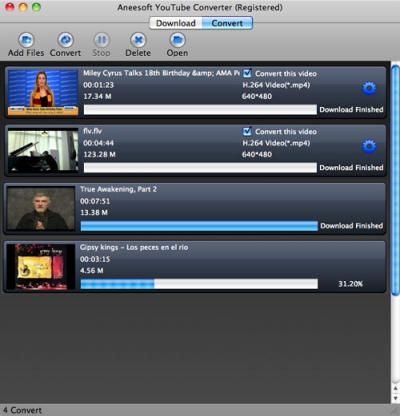Uncheck Convert this video for Miley Cyrus

pyautogui.click(x=247, y=73)
